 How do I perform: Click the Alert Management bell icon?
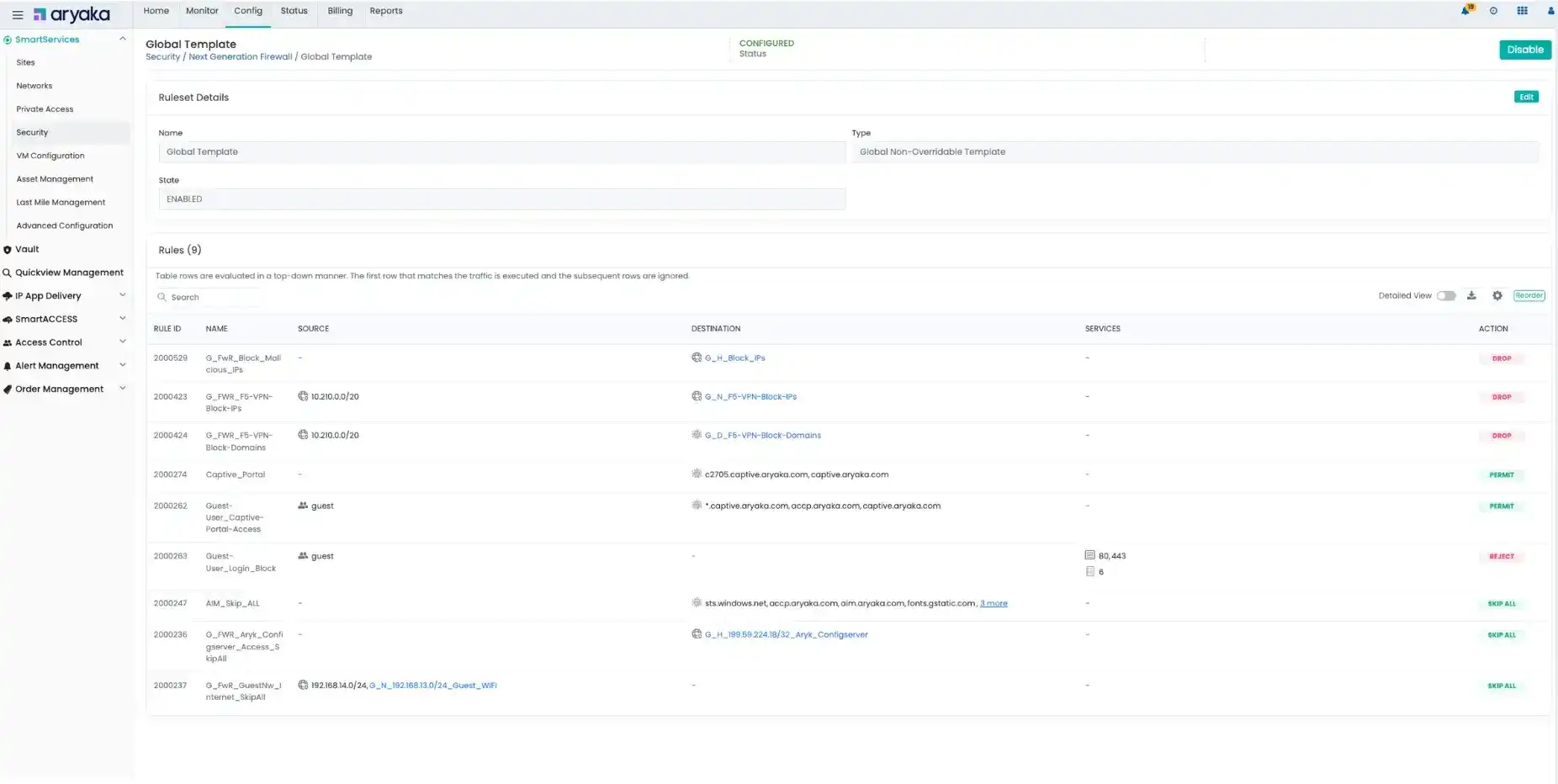[x=8, y=366]
